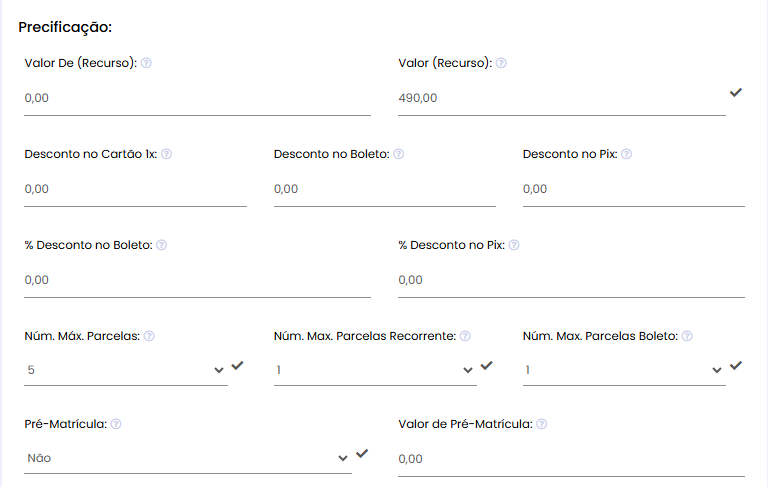Open help for Núm. Máx. Parcelas
The height and width of the screenshot is (487, 768).
click(x=149, y=336)
